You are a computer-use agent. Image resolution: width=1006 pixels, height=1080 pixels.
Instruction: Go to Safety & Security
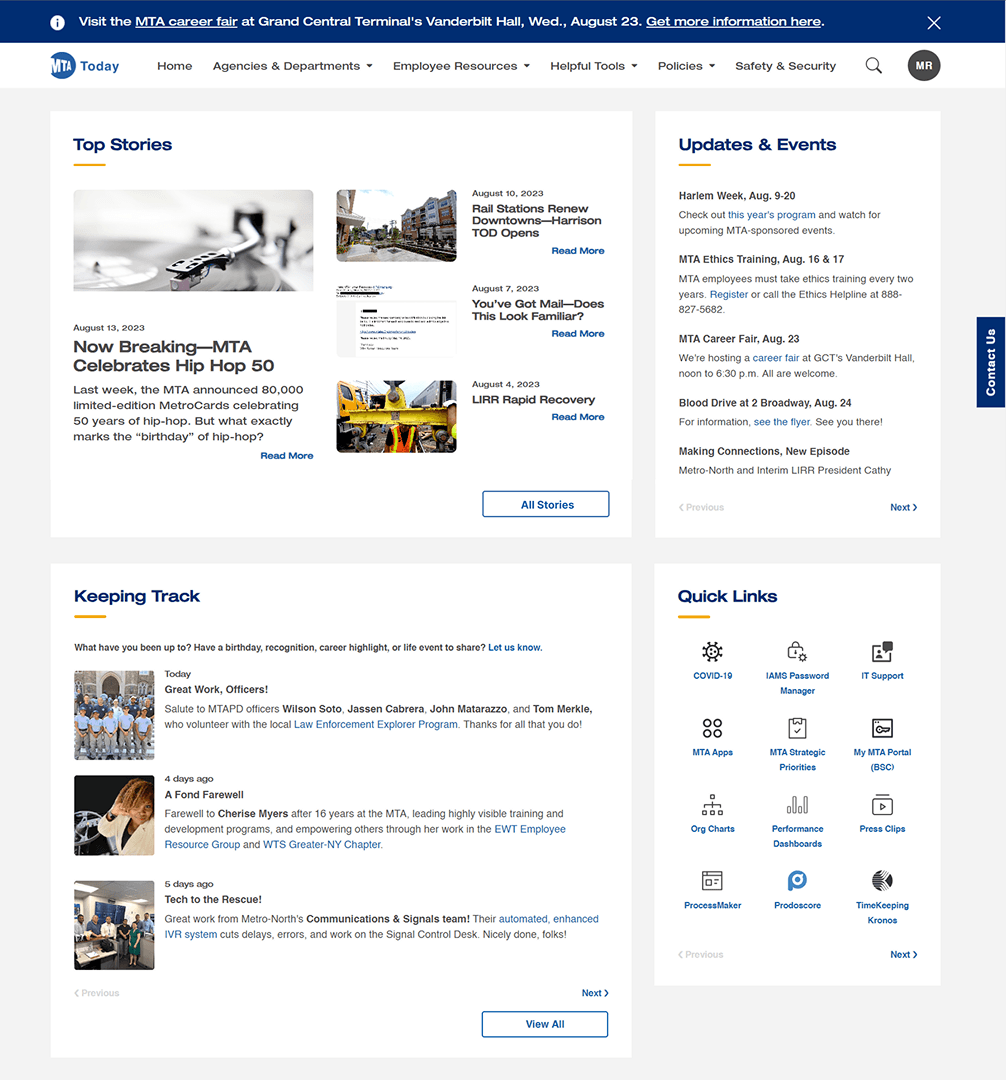tap(785, 65)
